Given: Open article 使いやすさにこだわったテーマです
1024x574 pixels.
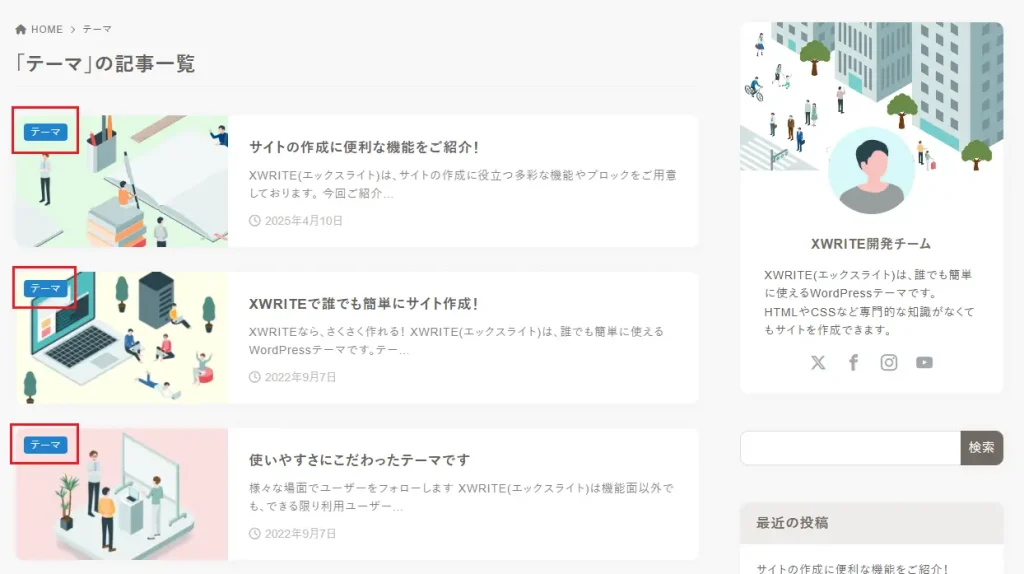Looking at the screenshot, I should (359, 460).
